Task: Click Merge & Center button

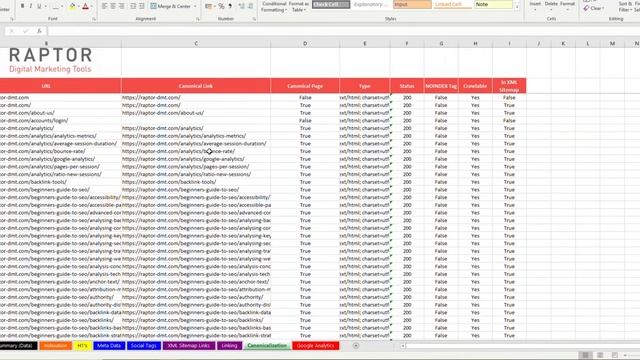Action: click(x=171, y=6)
